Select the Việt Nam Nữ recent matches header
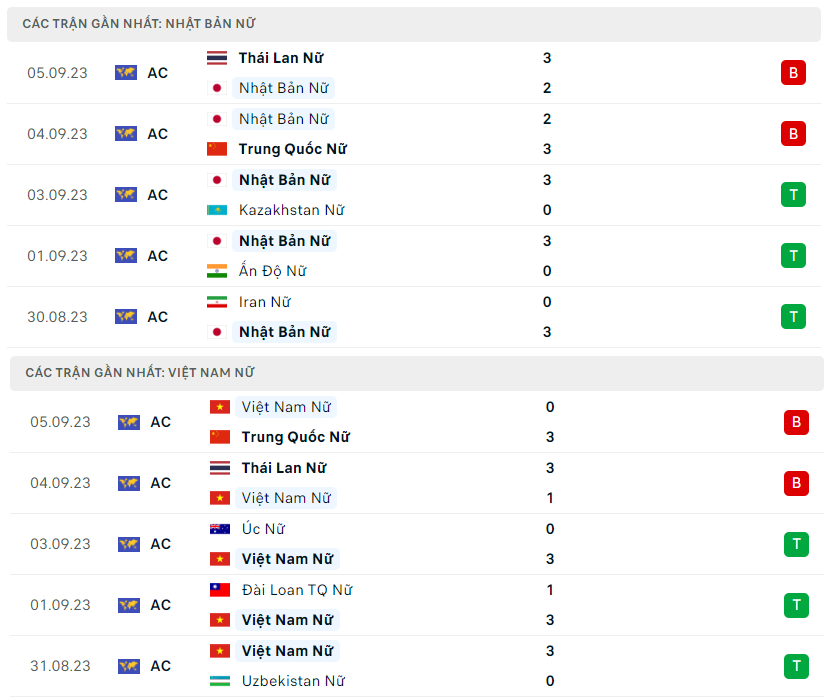 tap(140, 372)
